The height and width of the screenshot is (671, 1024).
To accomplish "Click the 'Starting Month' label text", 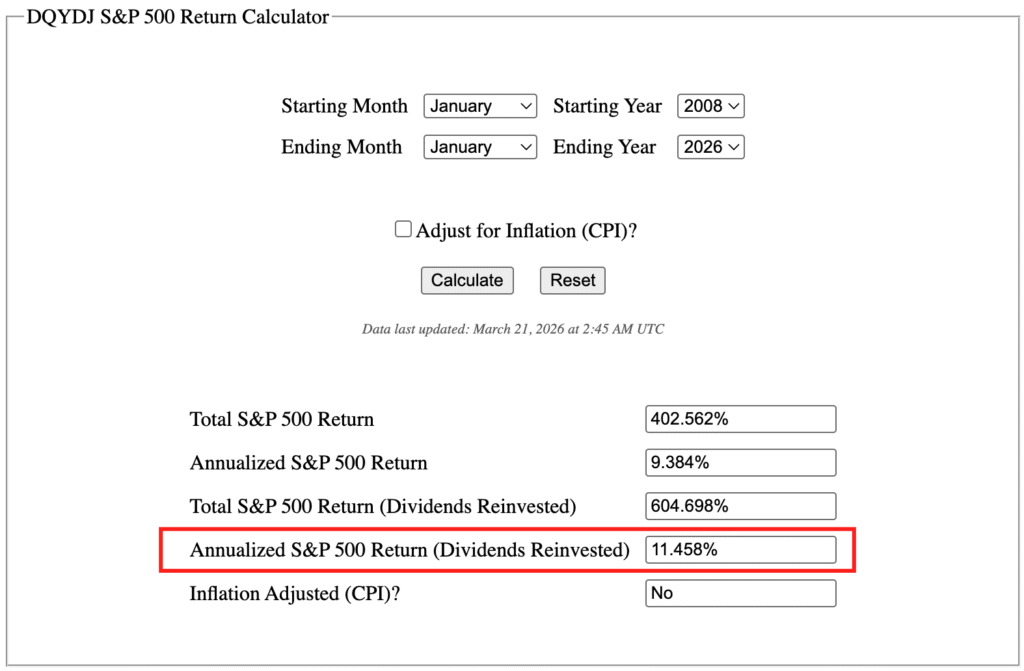I will (x=344, y=106).
